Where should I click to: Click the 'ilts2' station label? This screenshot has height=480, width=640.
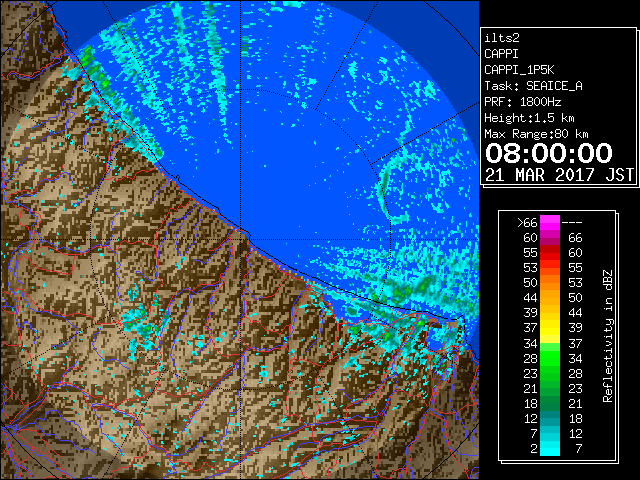[502, 38]
